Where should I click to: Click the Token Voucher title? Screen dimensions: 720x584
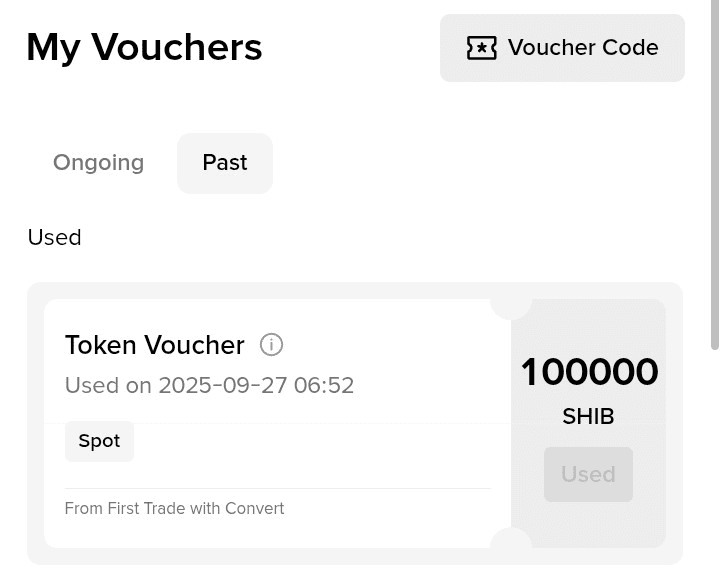point(154,345)
